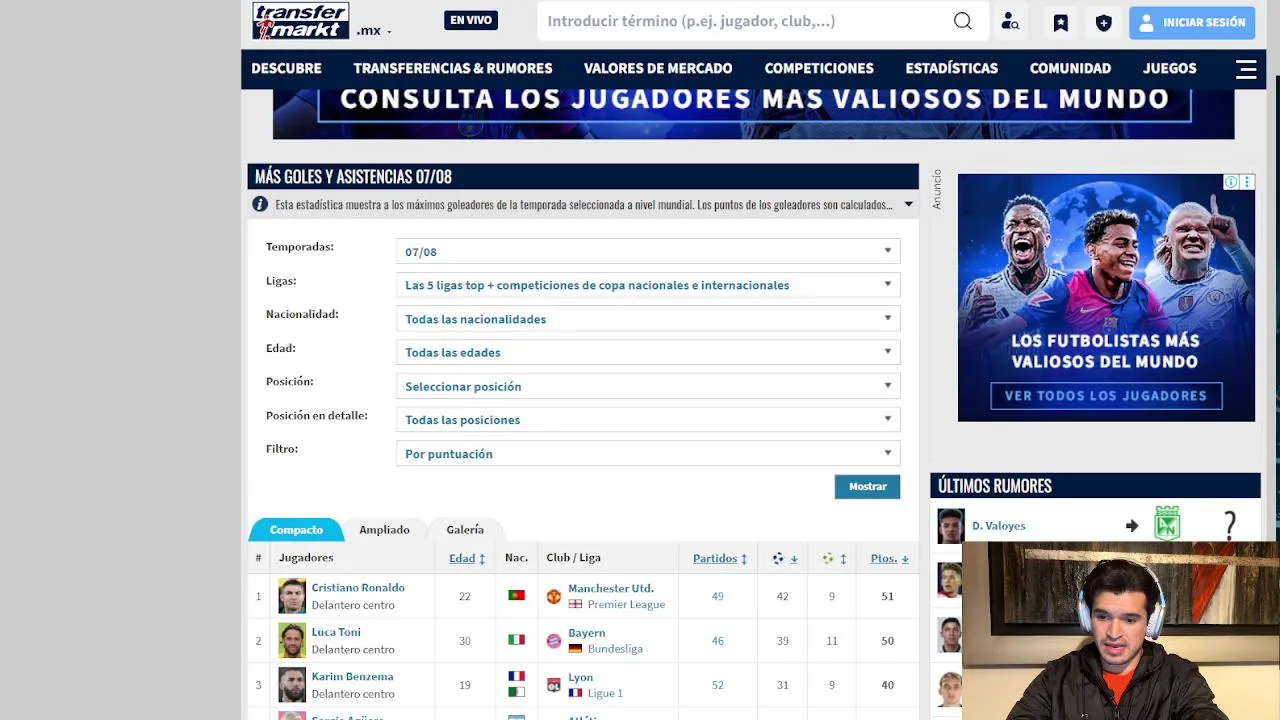Image resolution: width=1280 pixels, height=720 pixels.
Task: Switch to the Compacto tab
Action: click(x=296, y=530)
